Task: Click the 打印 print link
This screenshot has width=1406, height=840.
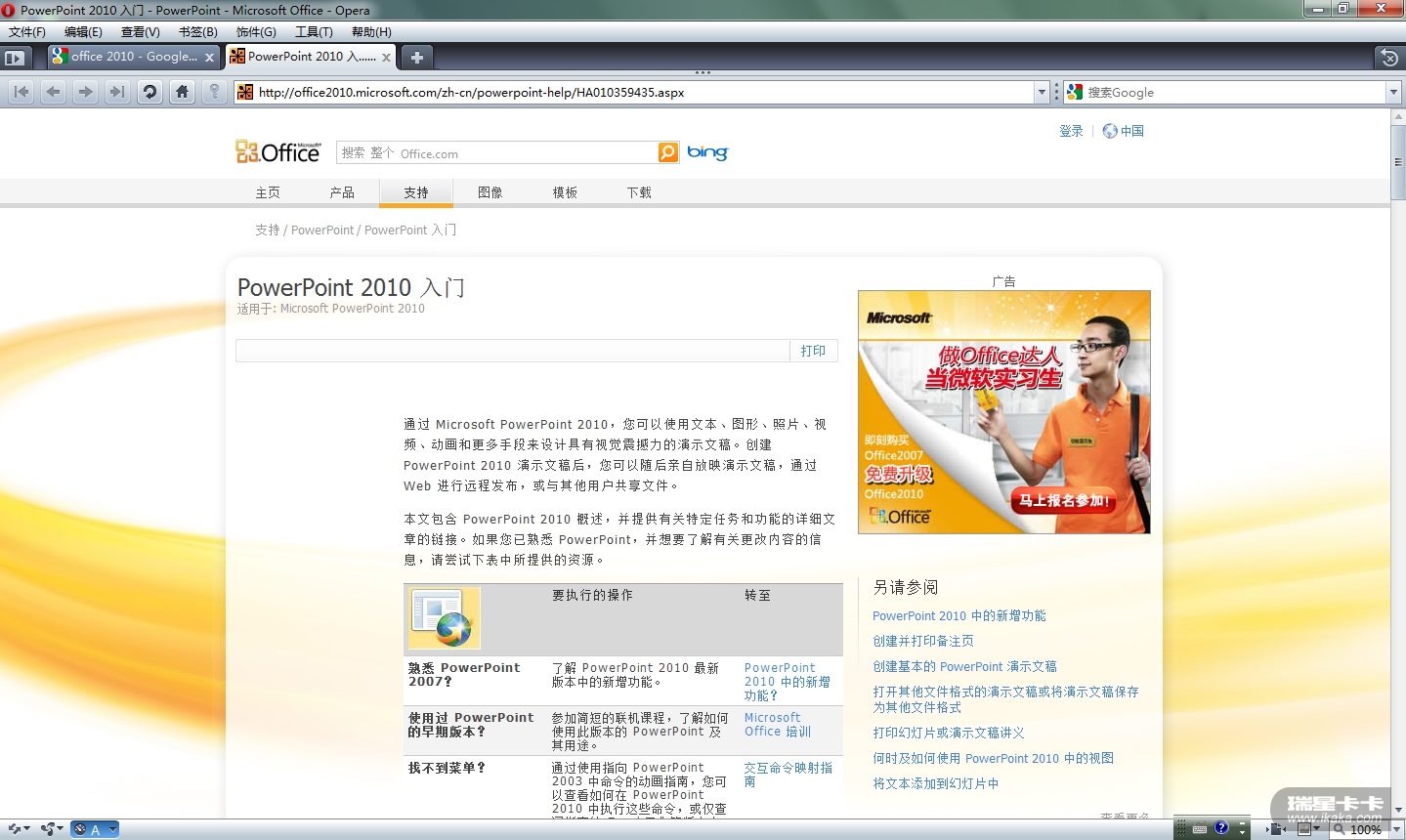Action: (813, 351)
